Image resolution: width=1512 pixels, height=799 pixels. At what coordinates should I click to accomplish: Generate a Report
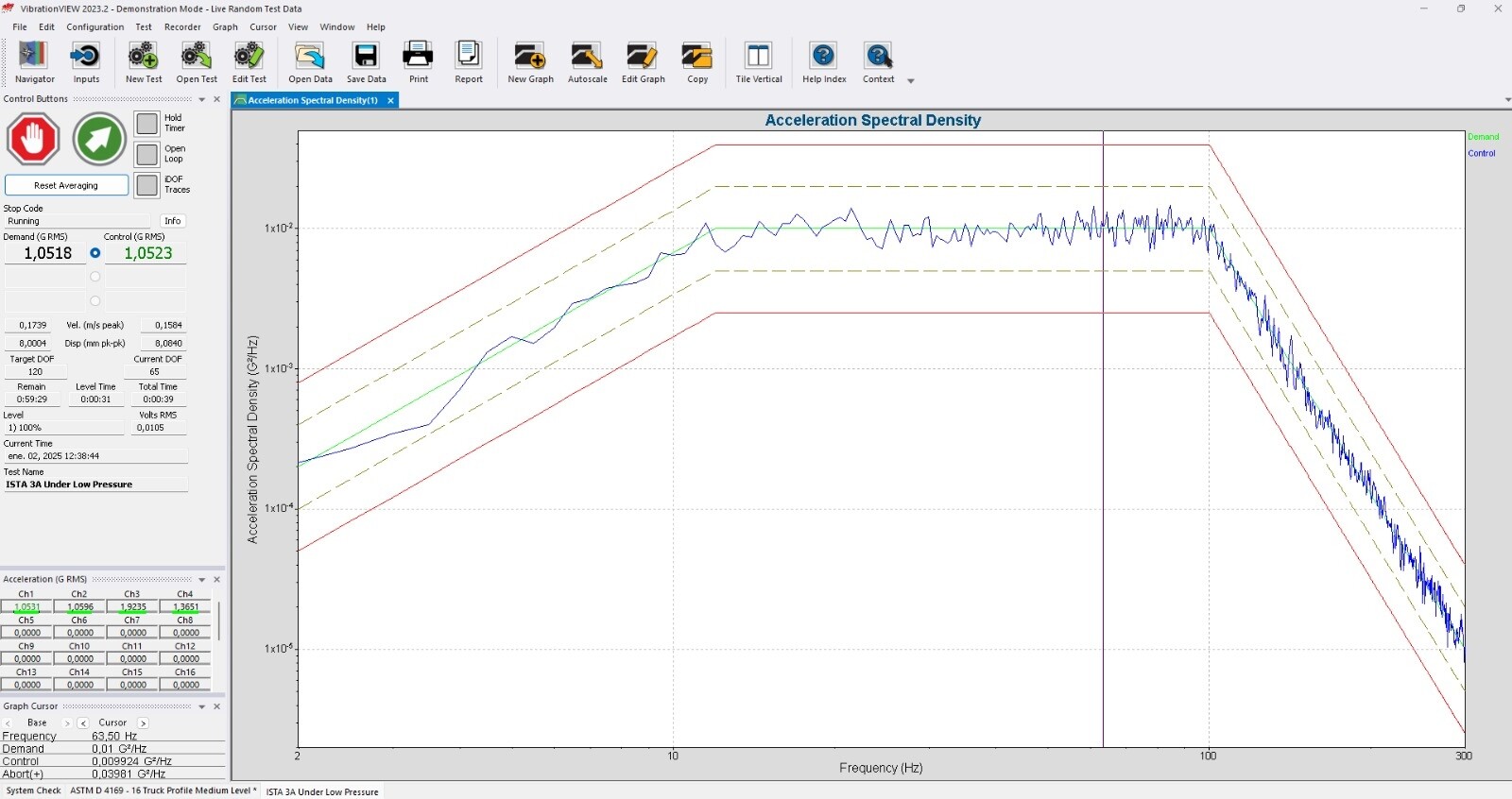[469, 63]
